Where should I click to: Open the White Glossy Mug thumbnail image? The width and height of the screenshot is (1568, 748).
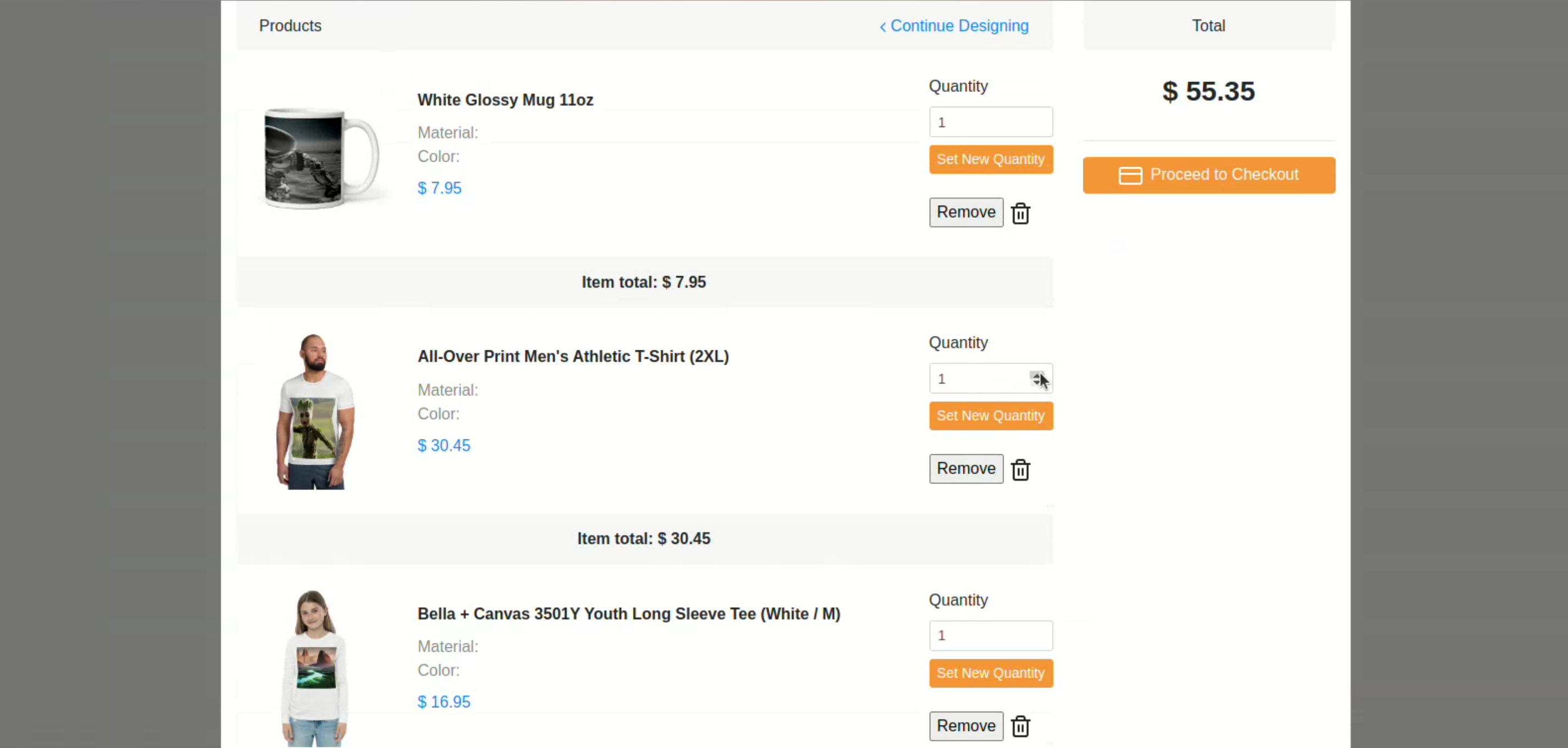(x=321, y=159)
